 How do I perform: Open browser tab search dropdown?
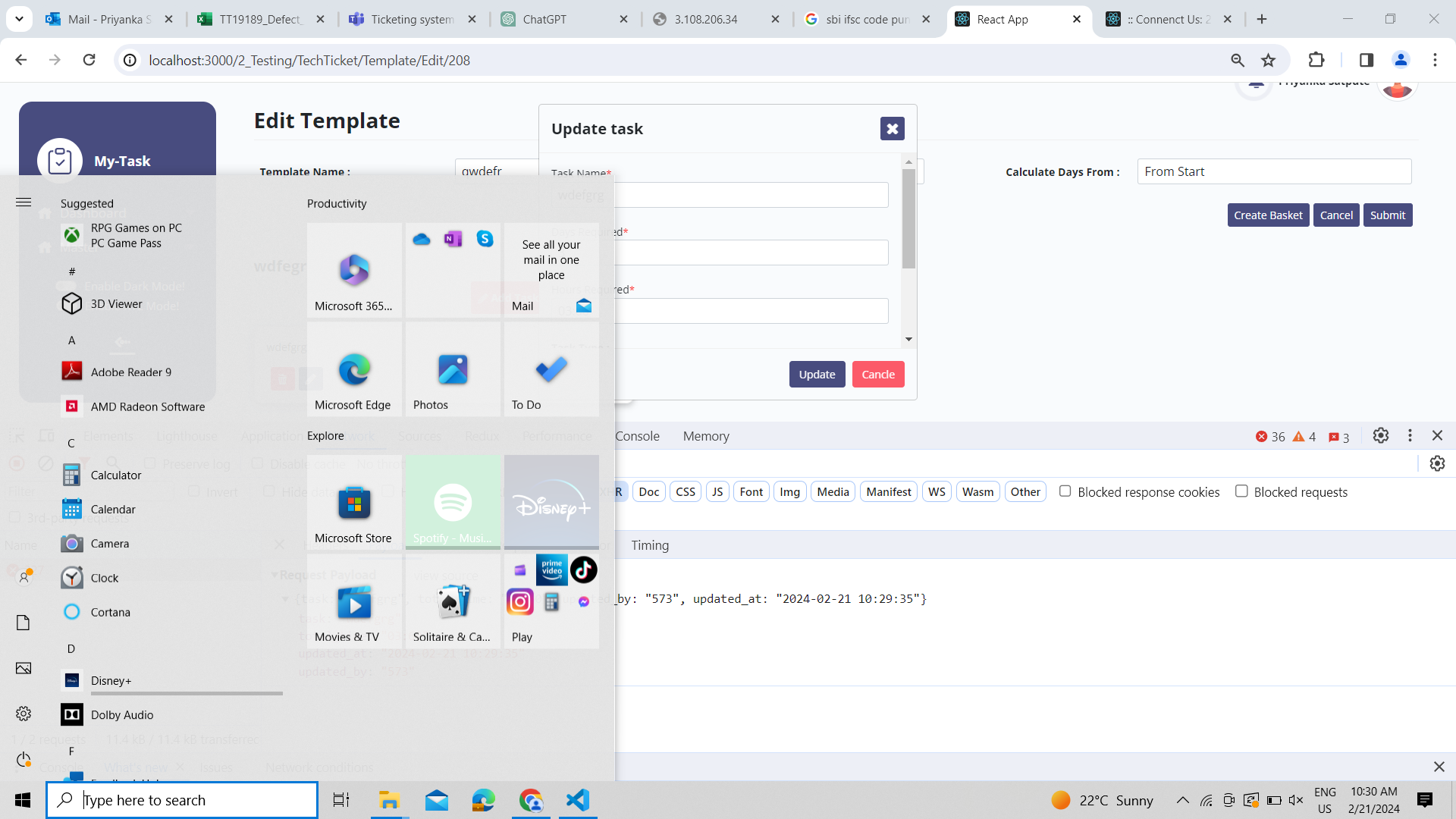tap(19, 19)
